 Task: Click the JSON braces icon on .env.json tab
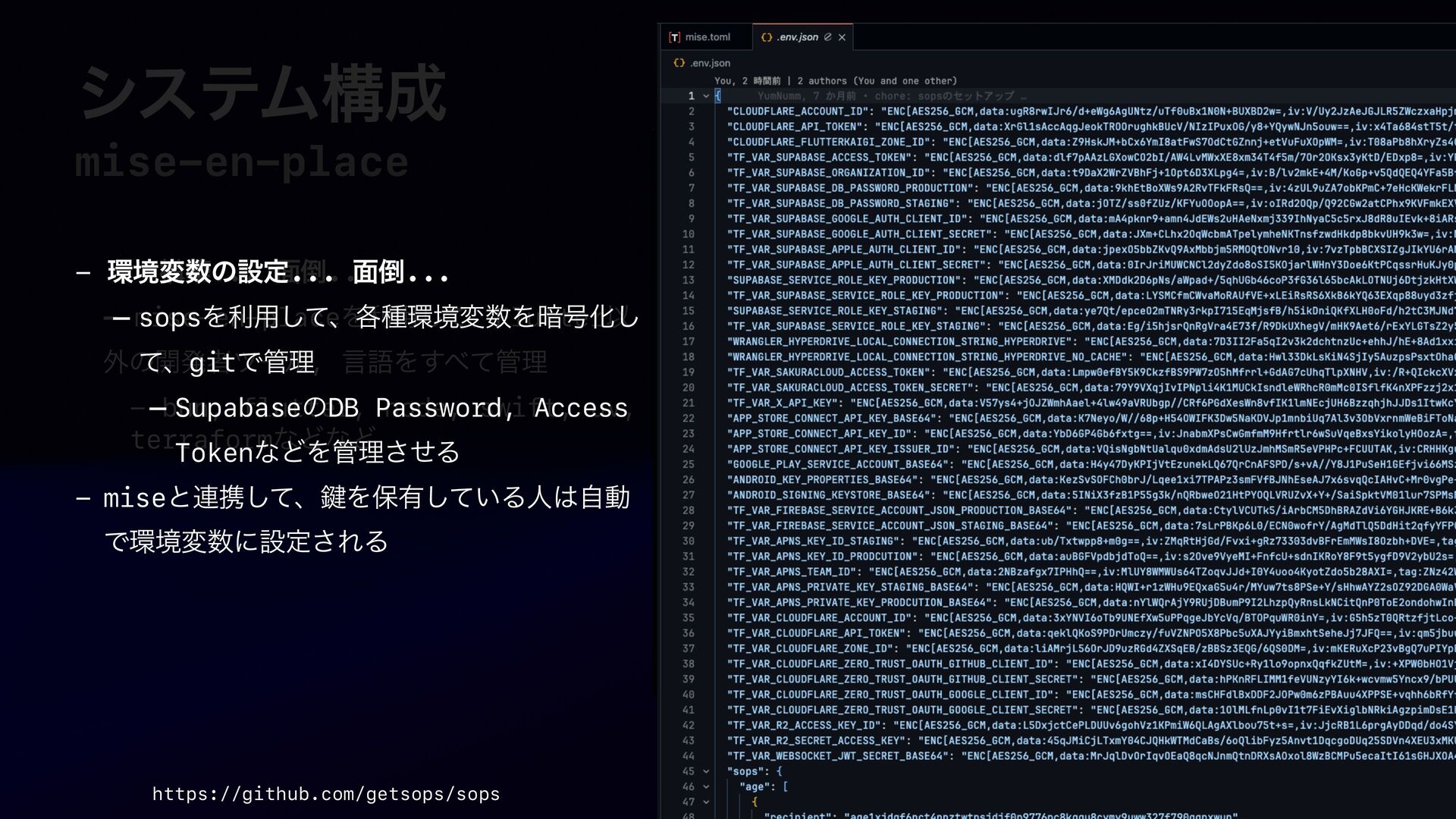click(767, 37)
